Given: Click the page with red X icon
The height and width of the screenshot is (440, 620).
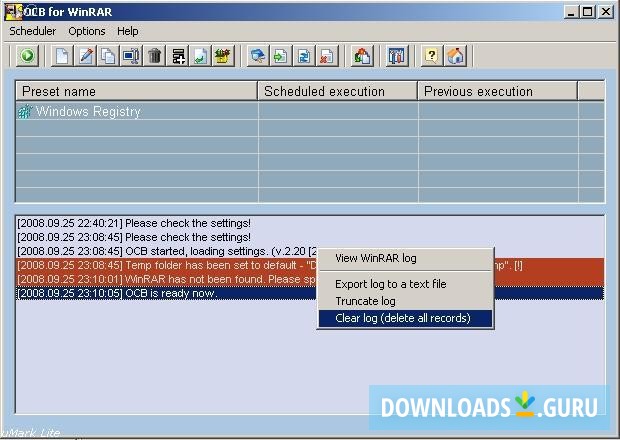Looking at the screenshot, I should [x=327, y=56].
